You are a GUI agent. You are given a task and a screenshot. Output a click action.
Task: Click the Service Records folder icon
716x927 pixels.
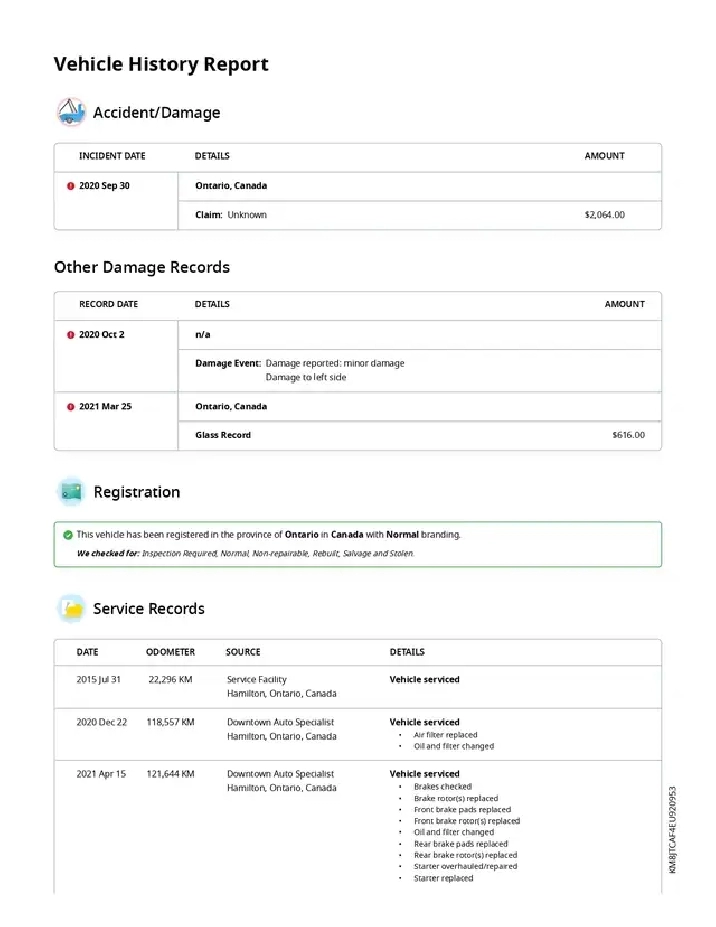(x=70, y=608)
